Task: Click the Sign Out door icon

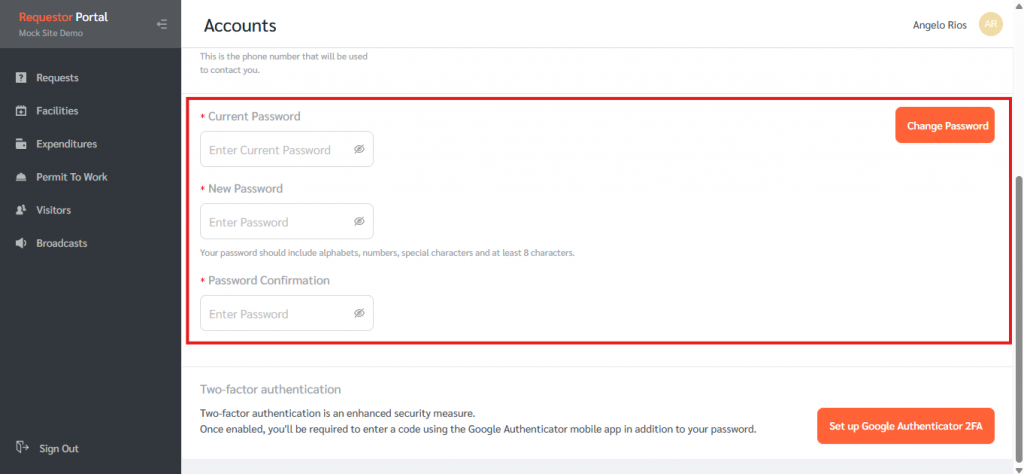Action: coord(22,448)
